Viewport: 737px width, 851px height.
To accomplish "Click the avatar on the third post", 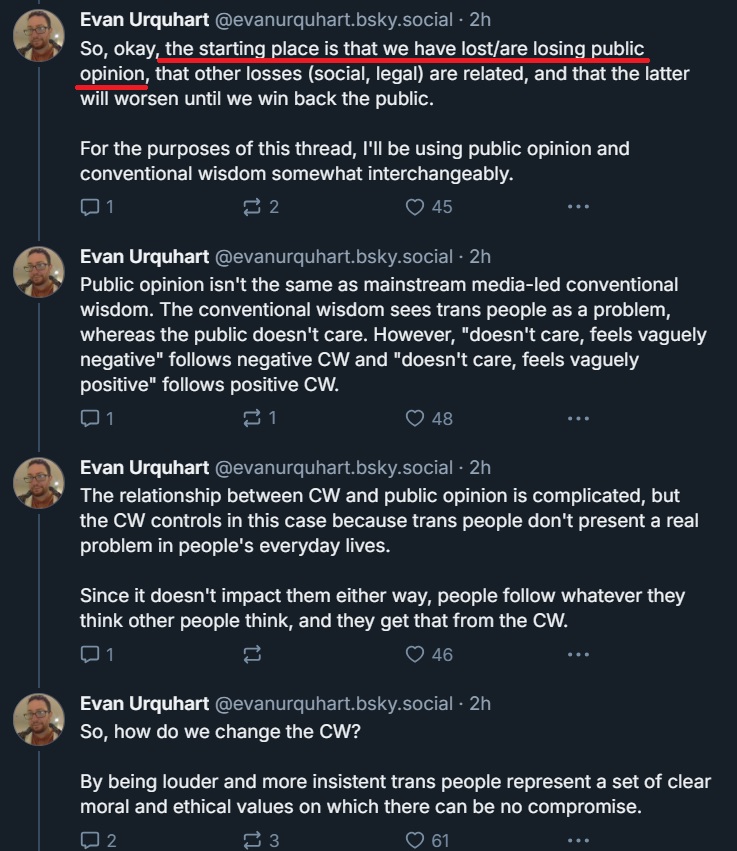I will [39, 482].
